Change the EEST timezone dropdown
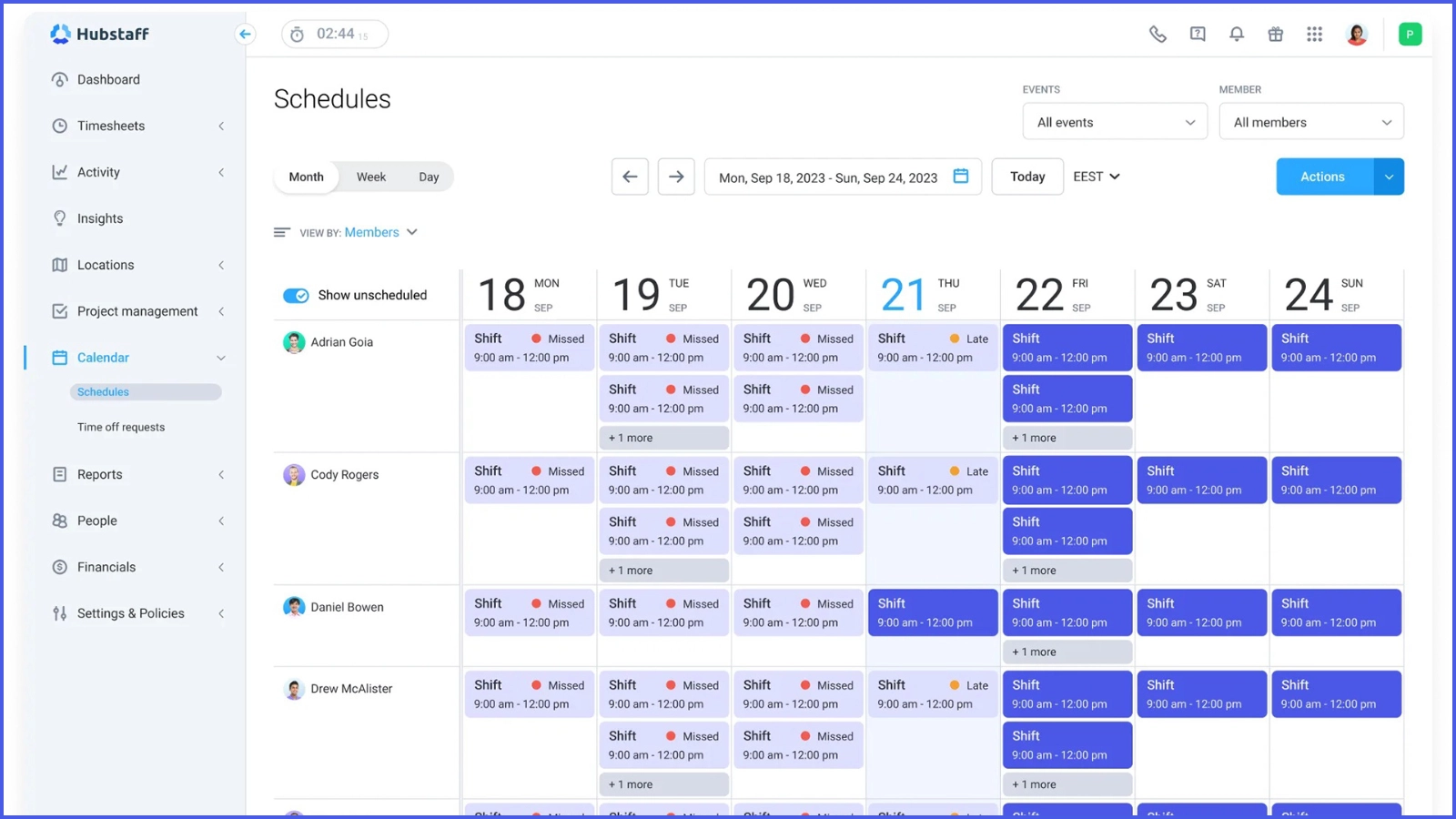Screen dimensions: 1456x819 coord(1097,177)
